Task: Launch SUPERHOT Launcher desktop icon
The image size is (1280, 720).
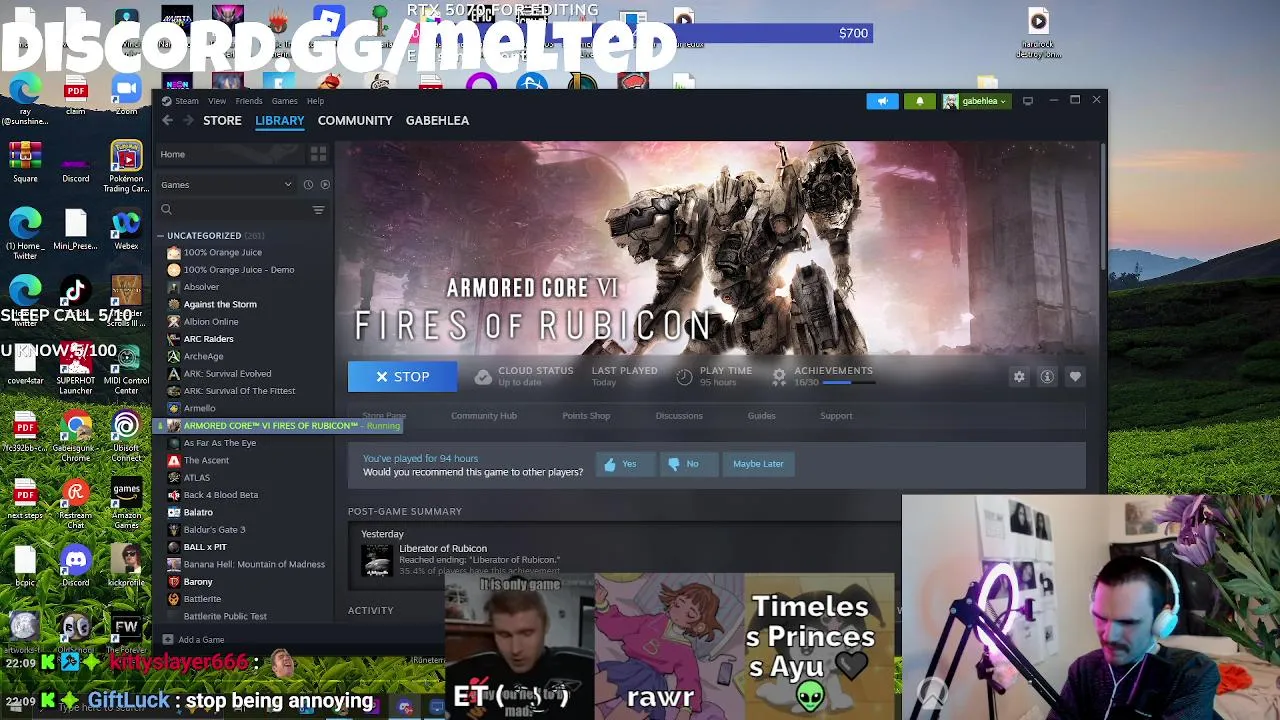Action: point(75,367)
